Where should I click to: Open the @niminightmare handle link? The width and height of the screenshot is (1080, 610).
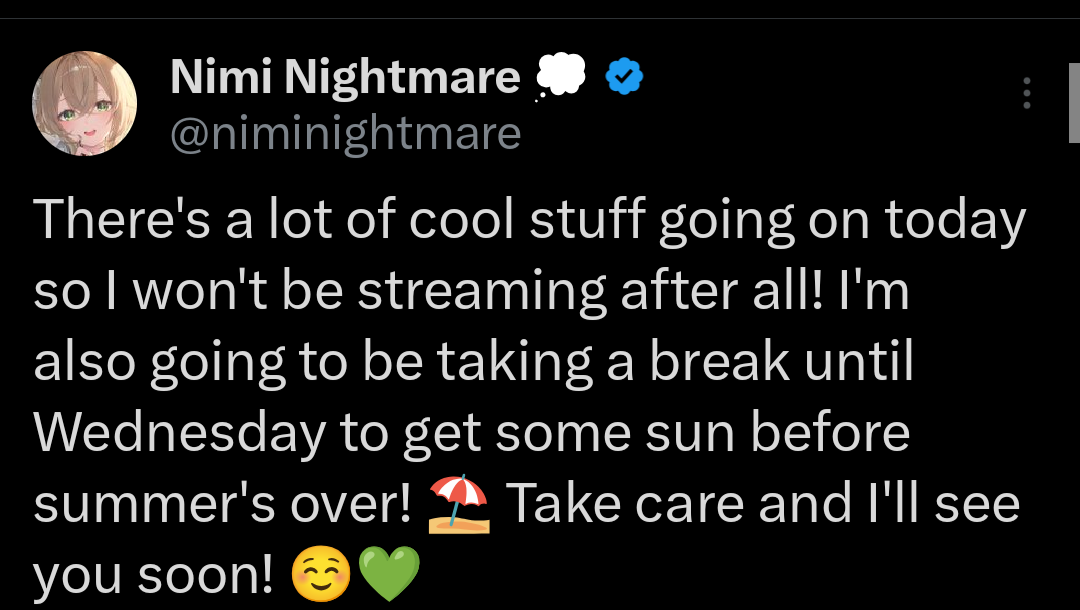tap(345, 133)
